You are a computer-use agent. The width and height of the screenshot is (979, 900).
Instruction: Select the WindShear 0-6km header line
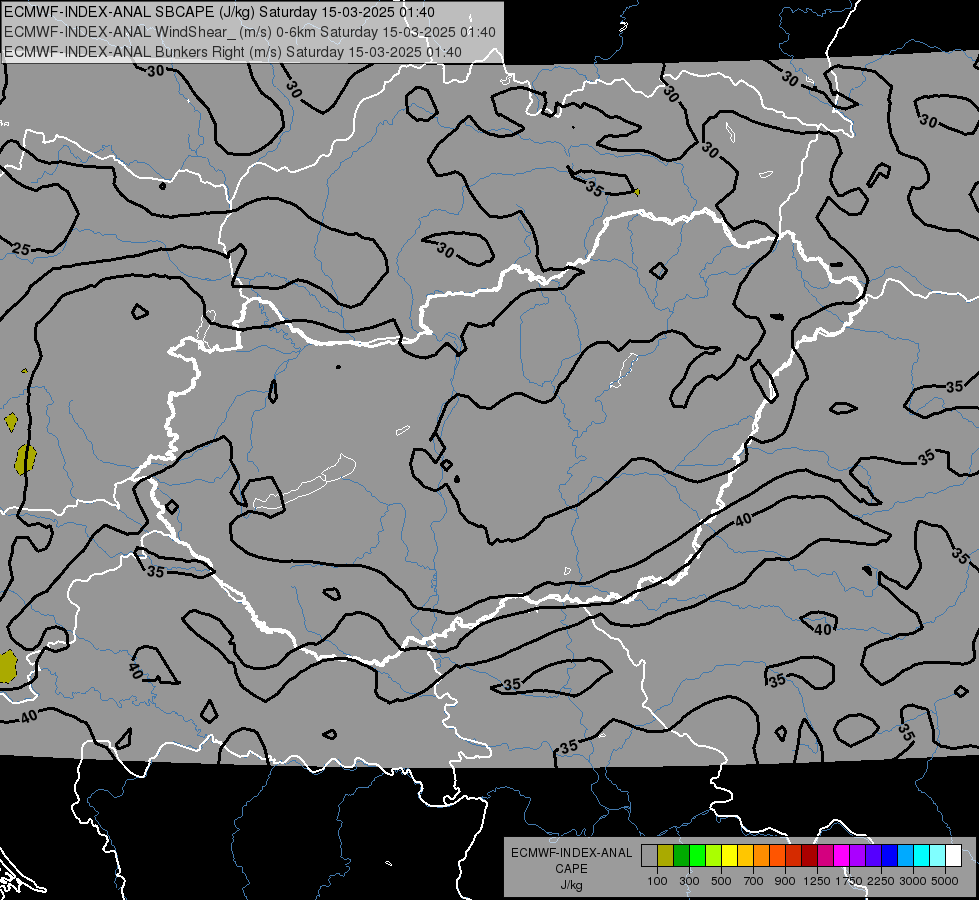(x=250, y=32)
